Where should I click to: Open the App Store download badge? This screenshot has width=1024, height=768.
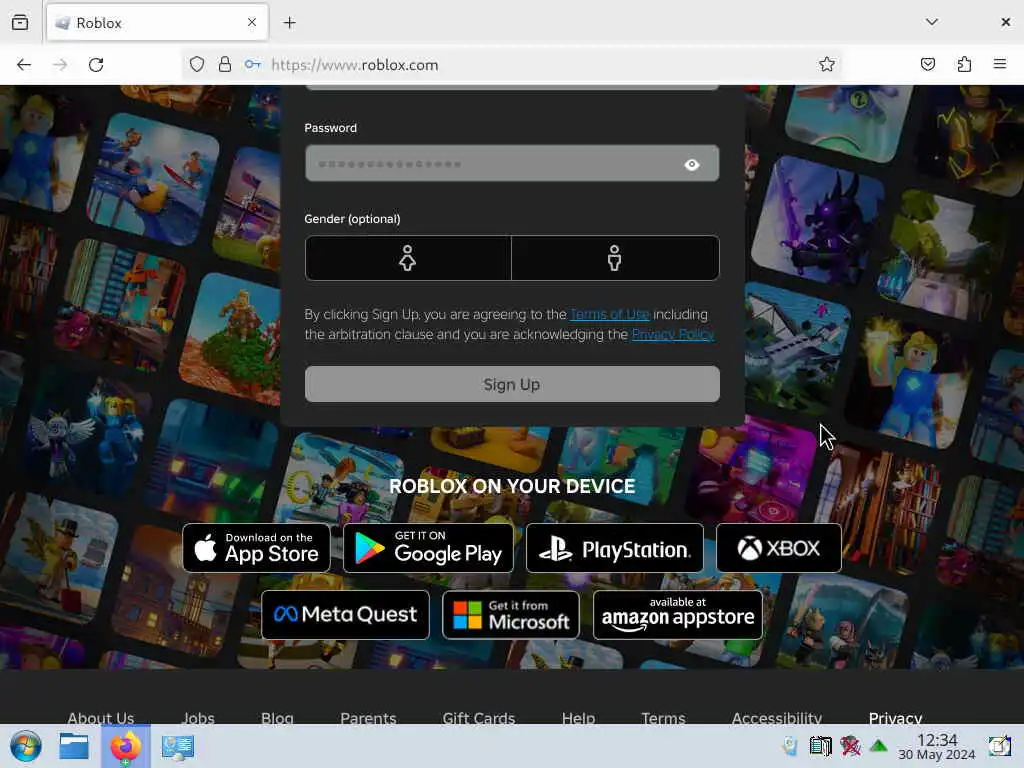pyautogui.click(x=257, y=548)
